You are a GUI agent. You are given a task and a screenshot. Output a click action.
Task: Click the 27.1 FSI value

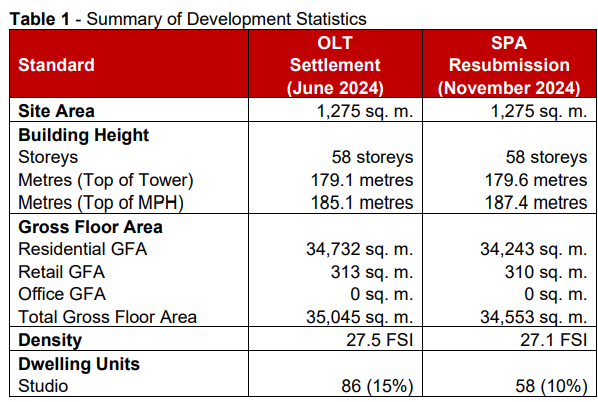[553, 340]
